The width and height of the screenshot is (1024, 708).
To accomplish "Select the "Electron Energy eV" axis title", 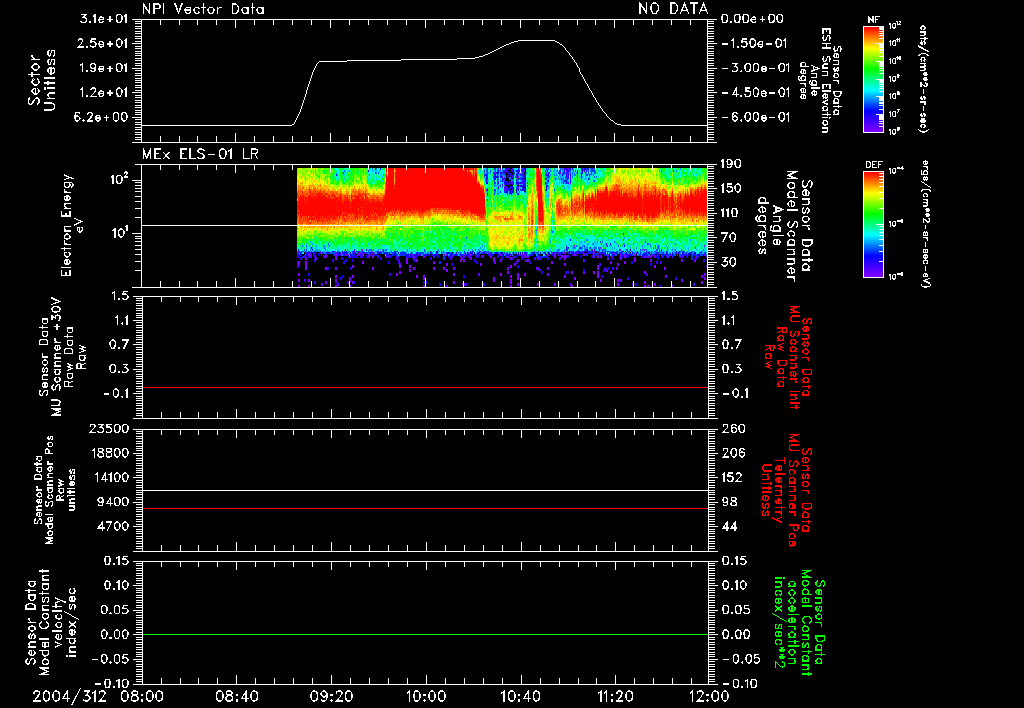I will [x=72, y=225].
